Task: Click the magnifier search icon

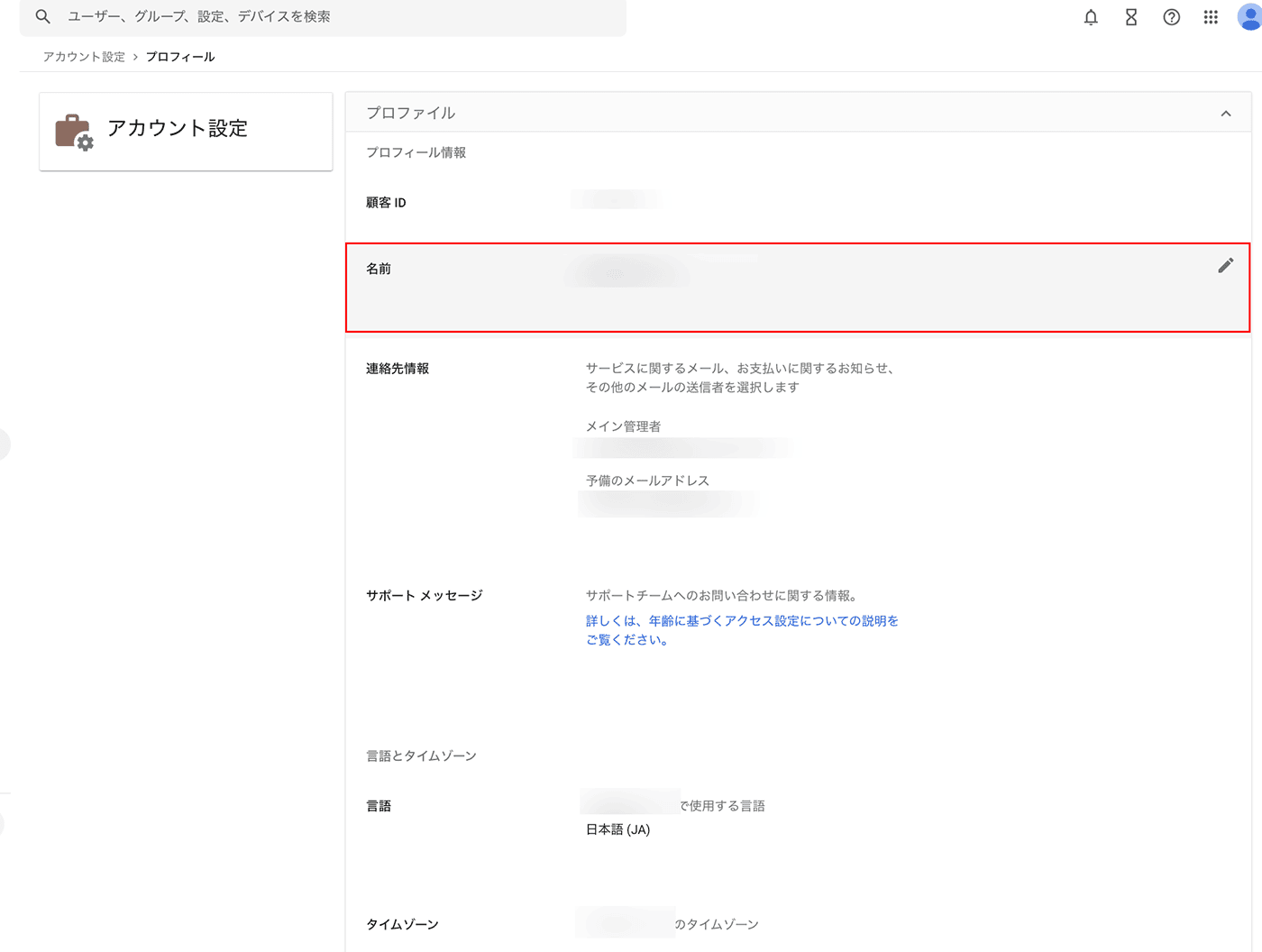Action: click(42, 16)
